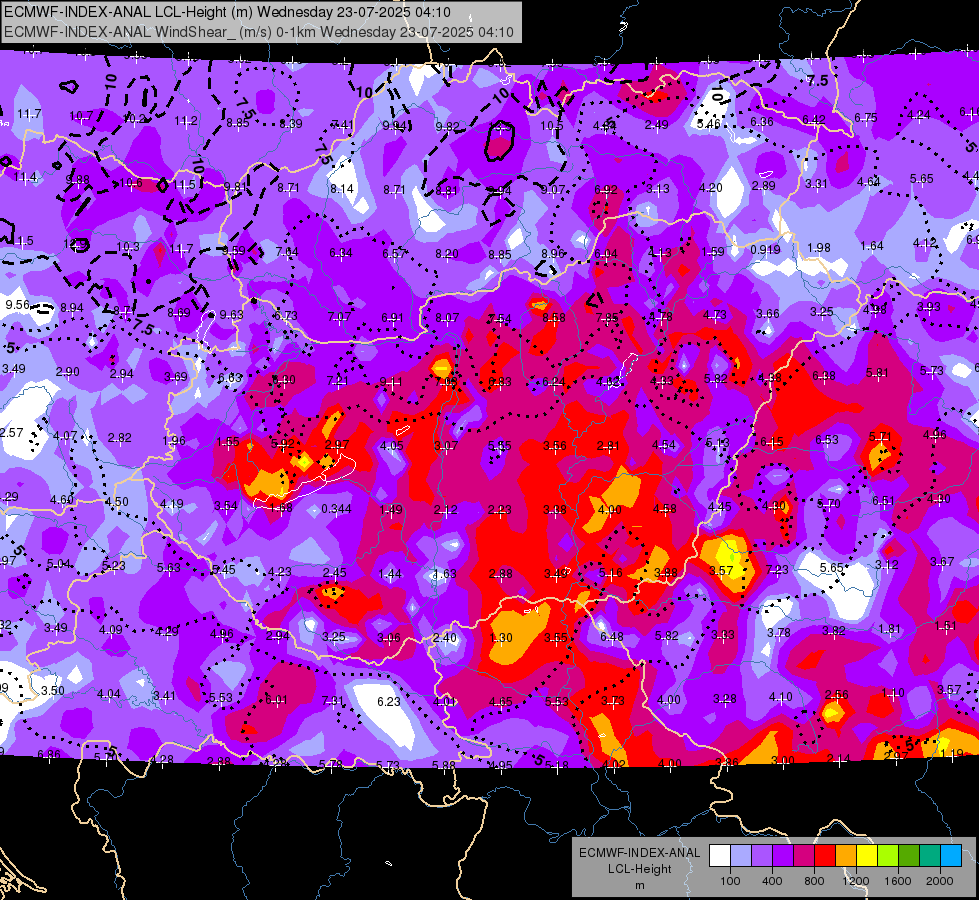The height and width of the screenshot is (900, 979).
Task: Click the '2000' legend tick label
Action: point(940,881)
